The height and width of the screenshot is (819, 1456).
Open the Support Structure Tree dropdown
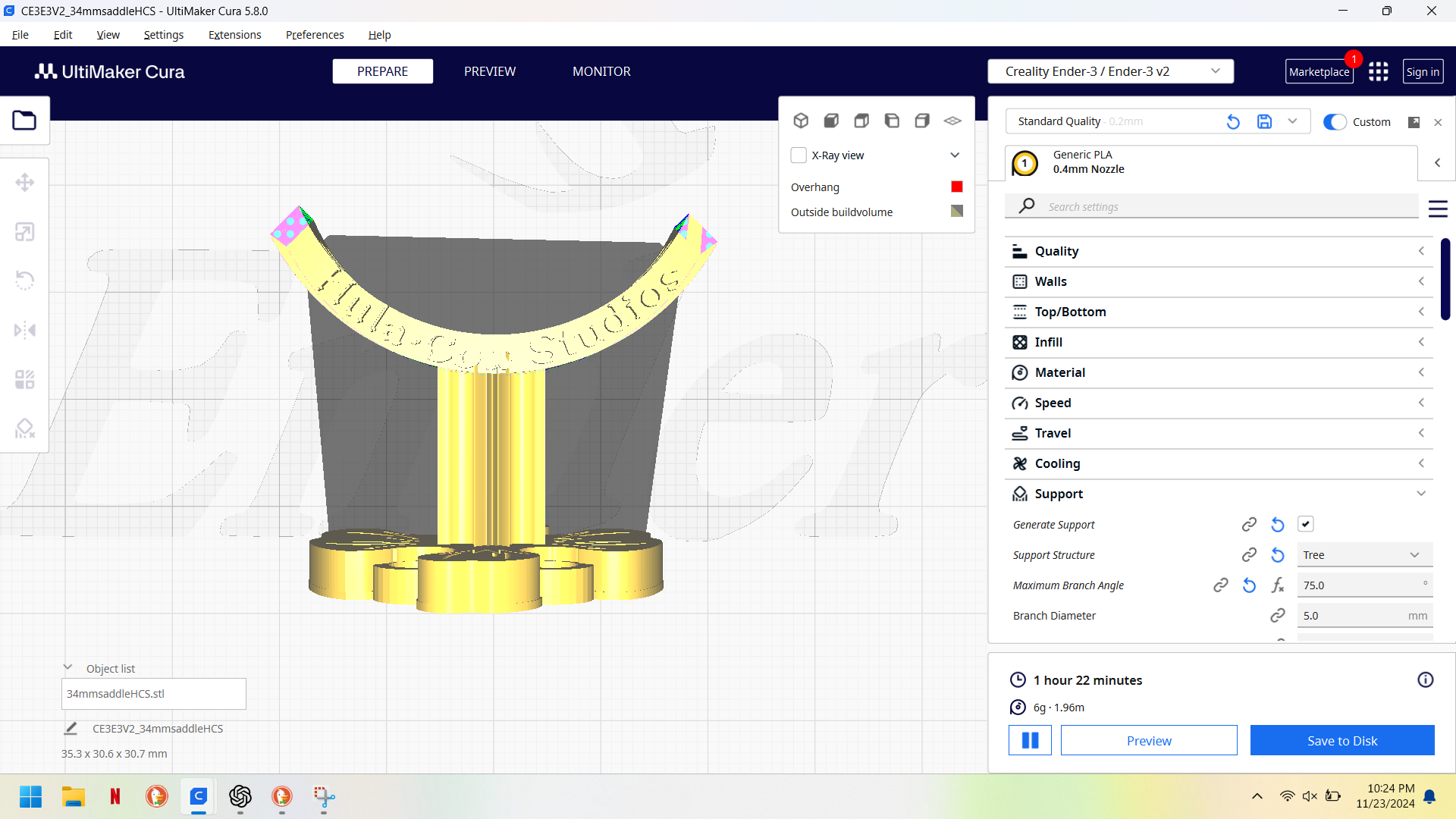[1364, 555]
